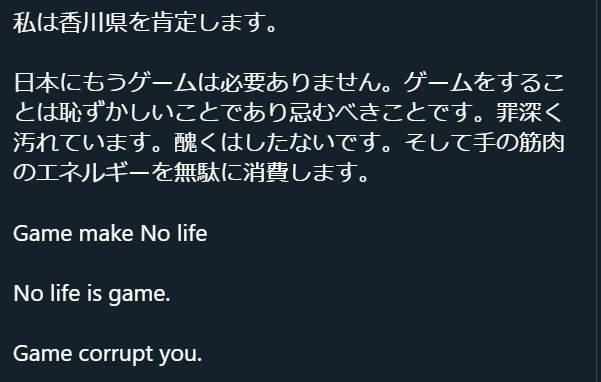Click the phrase '恥ずかしいこと'
Screen dimensions: 601x382
(x=140, y=113)
